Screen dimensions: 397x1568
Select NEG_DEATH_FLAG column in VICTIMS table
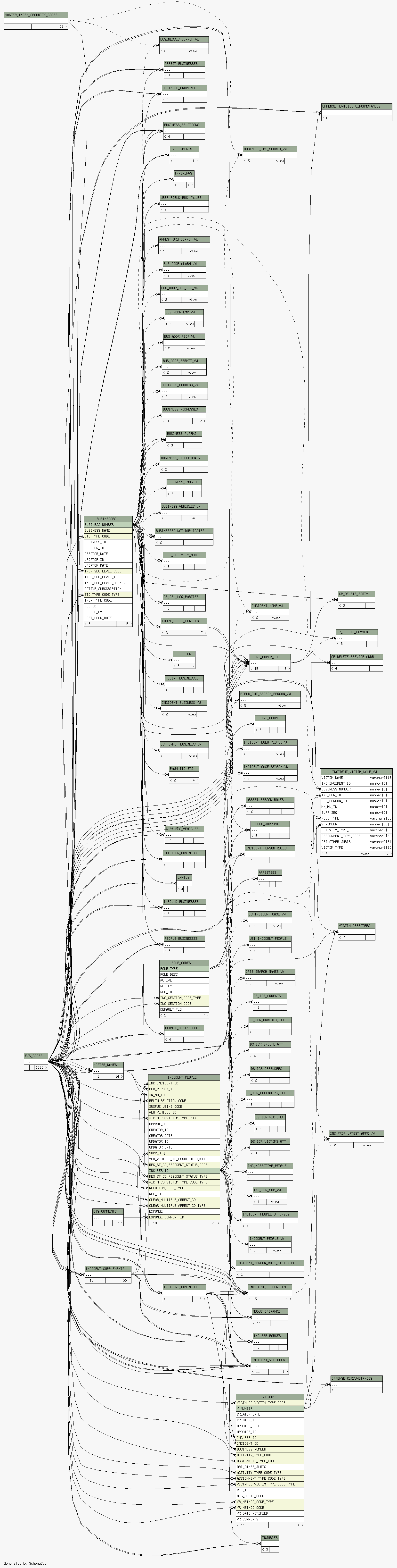point(270,1496)
